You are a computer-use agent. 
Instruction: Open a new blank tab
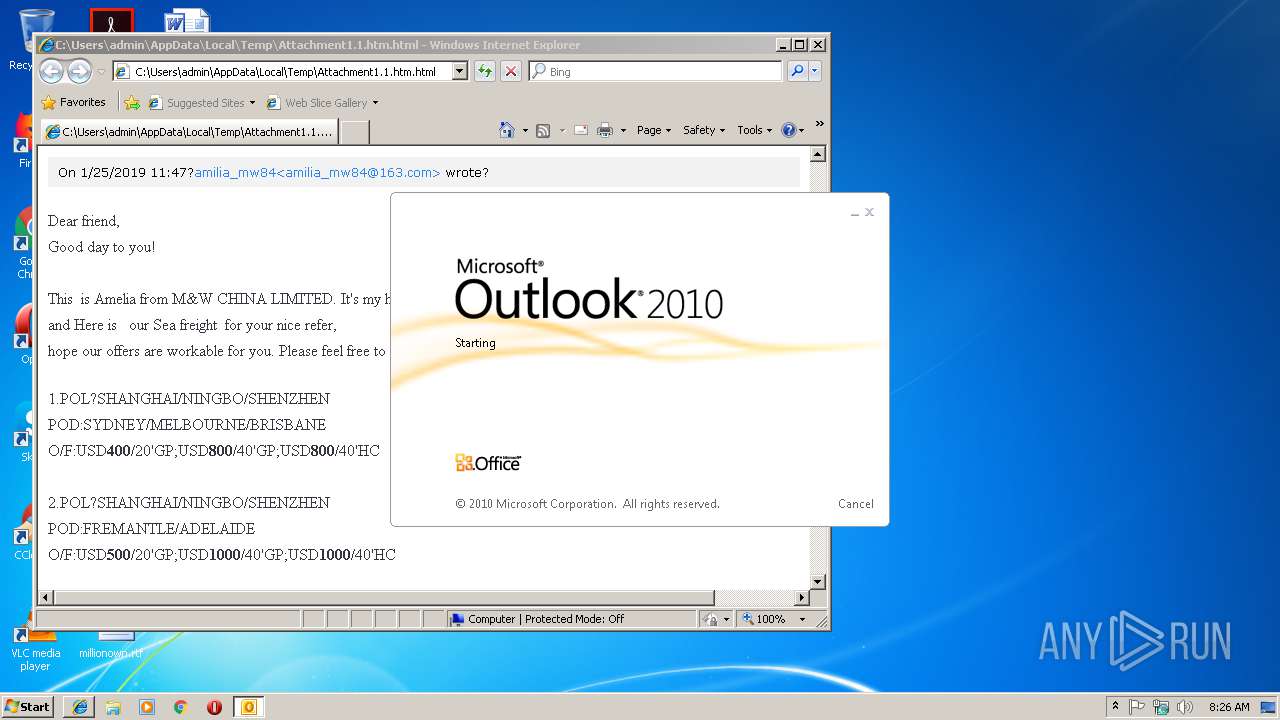355,132
